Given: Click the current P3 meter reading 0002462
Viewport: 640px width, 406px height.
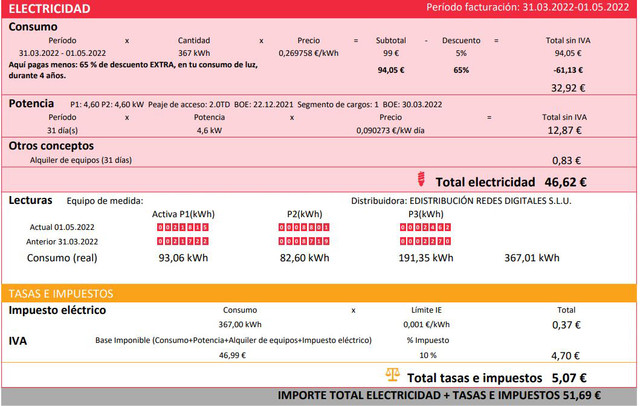Looking at the screenshot, I should tap(425, 227).
